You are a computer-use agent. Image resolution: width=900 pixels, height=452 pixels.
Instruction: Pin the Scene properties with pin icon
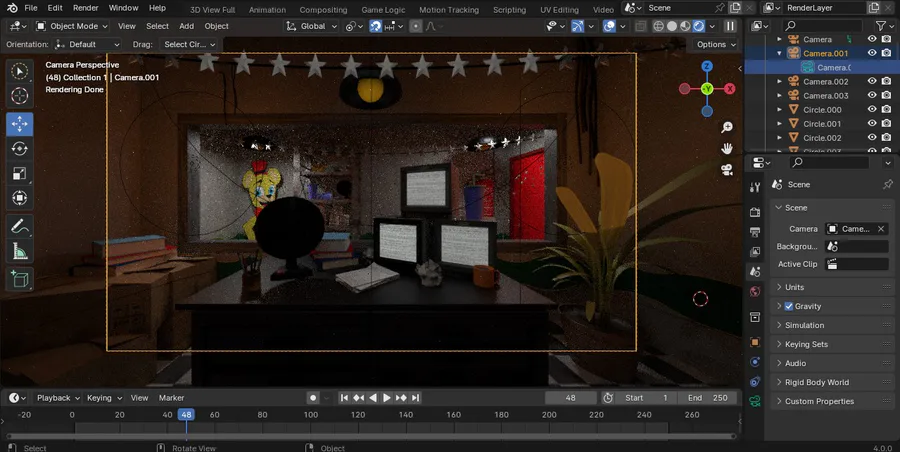pyautogui.click(x=887, y=184)
